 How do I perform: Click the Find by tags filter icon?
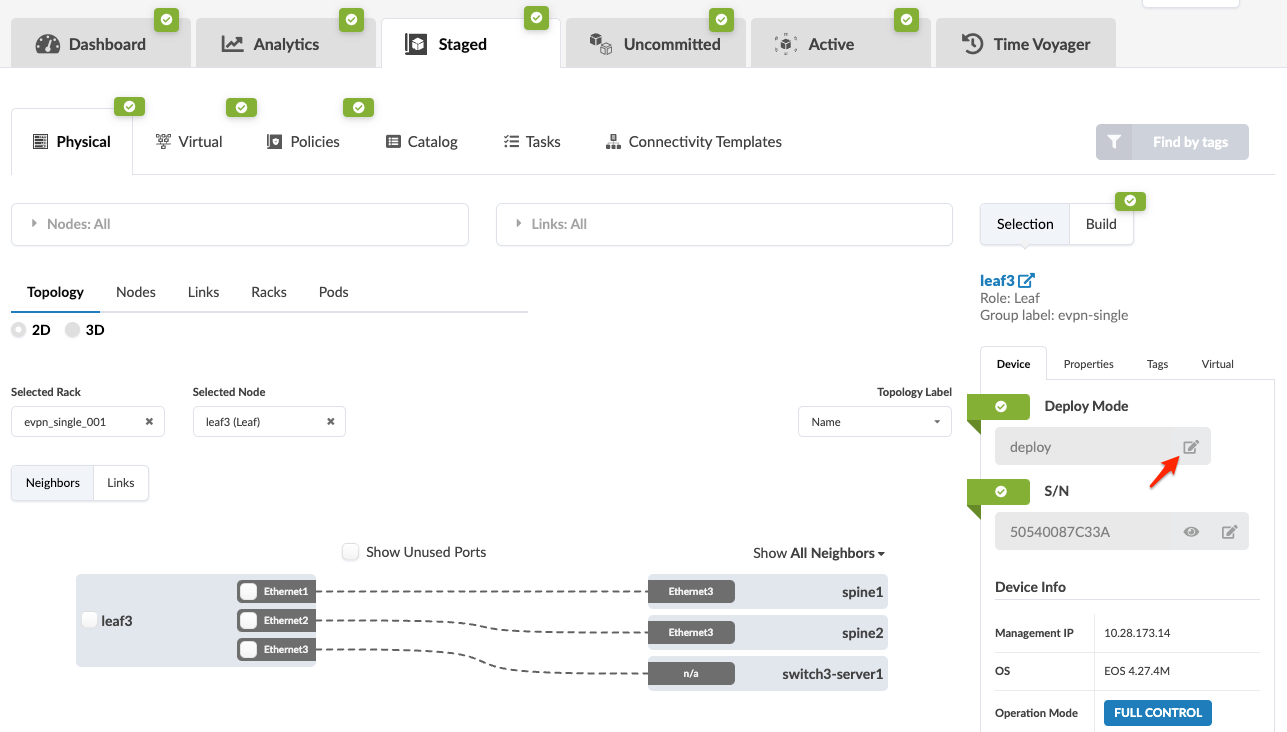tap(1114, 142)
